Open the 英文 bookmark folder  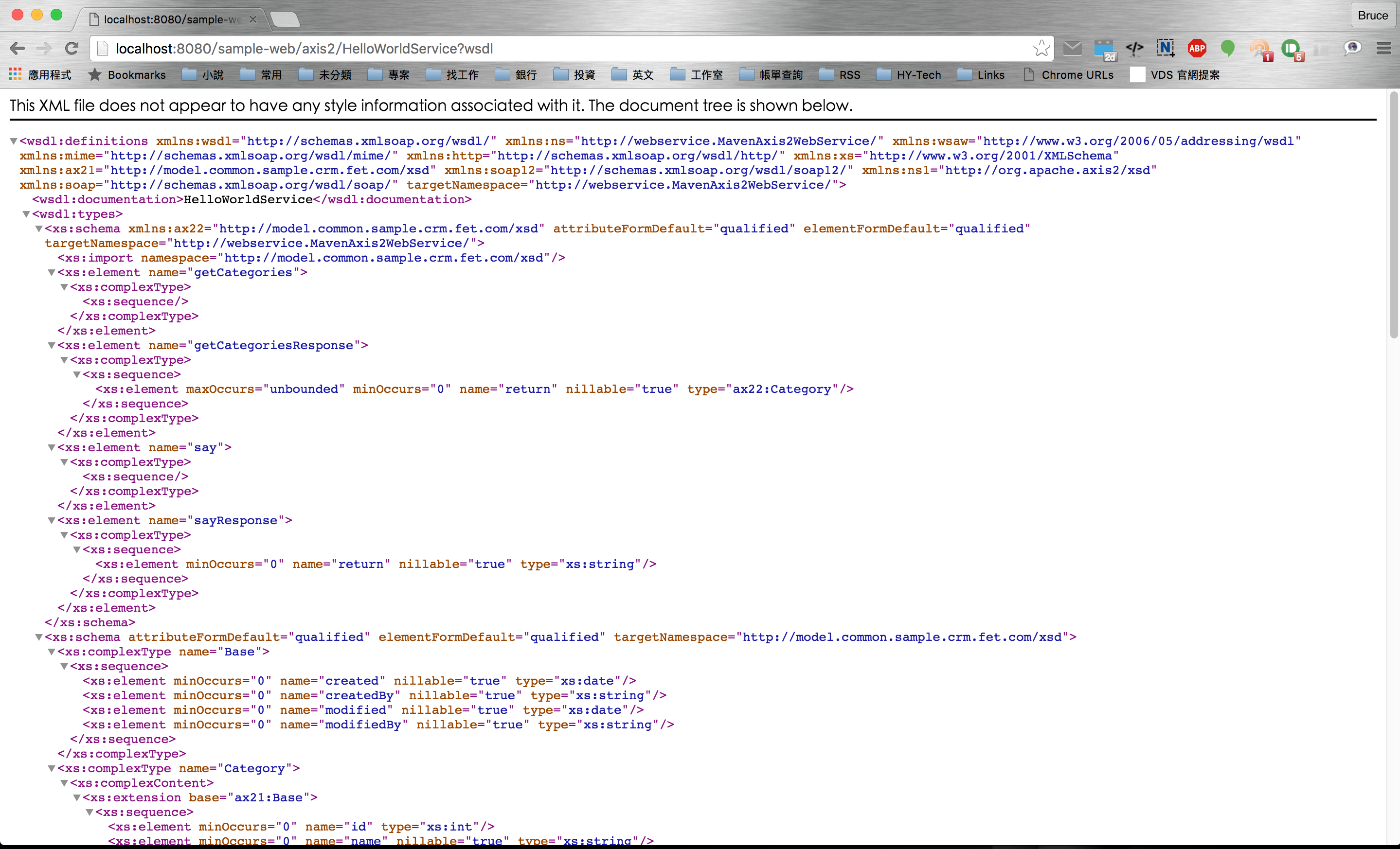pos(633,75)
